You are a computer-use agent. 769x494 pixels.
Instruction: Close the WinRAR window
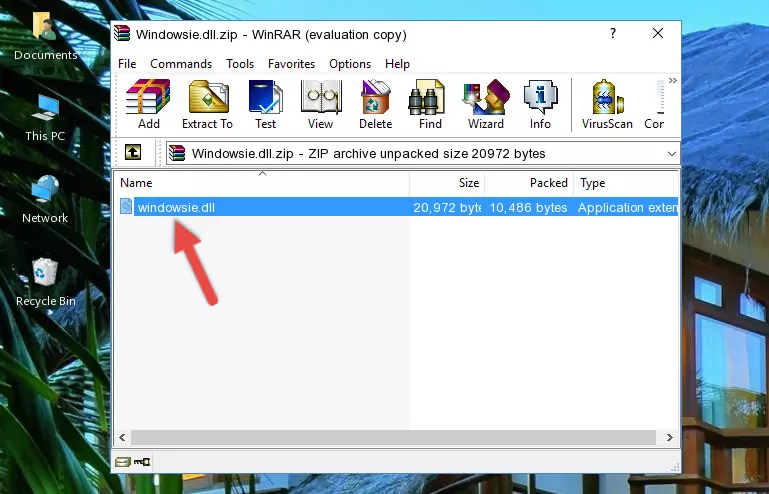[658, 33]
